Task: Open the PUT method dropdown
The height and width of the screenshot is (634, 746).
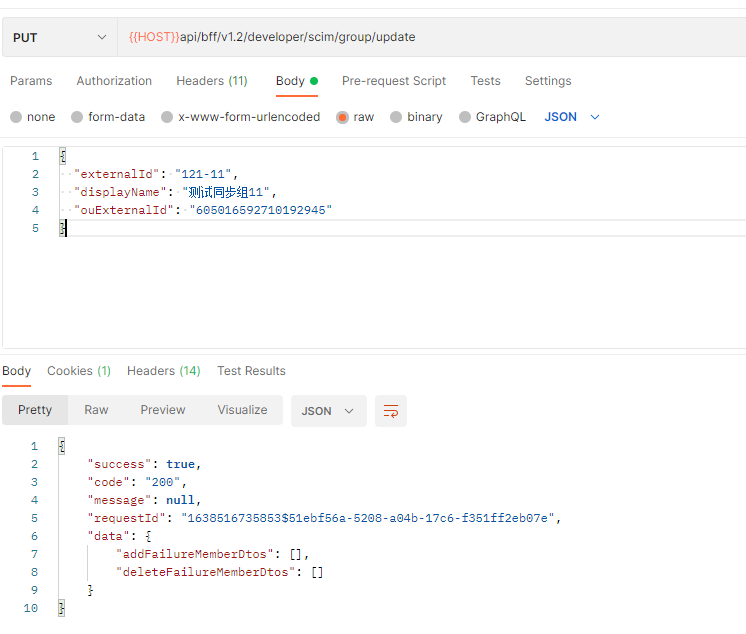Action: 58,37
